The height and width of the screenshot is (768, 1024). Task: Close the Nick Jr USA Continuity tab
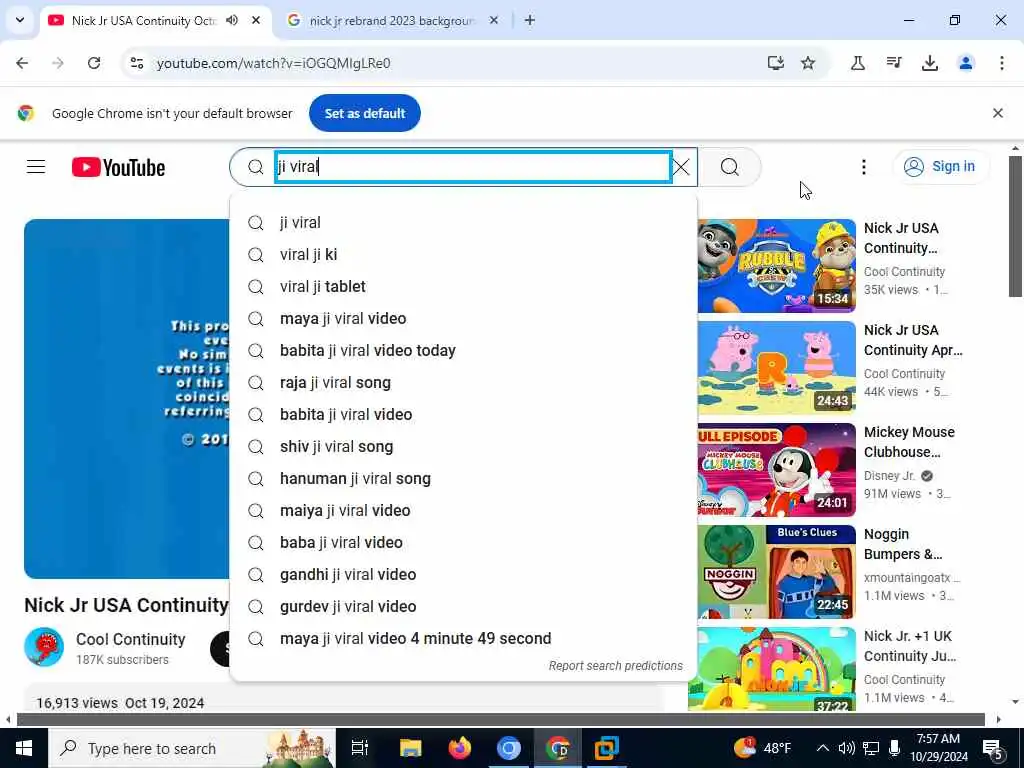tap(256, 20)
